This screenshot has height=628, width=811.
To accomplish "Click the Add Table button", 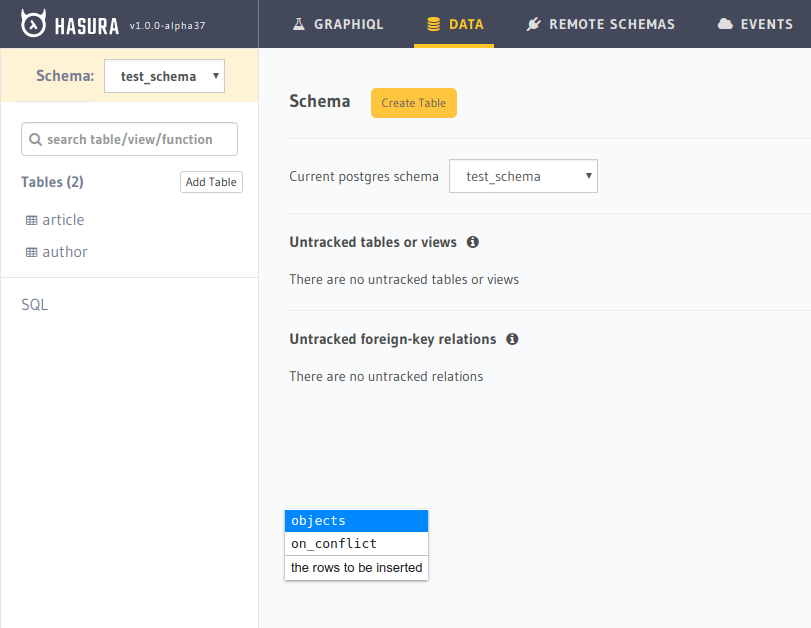I will [211, 182].
